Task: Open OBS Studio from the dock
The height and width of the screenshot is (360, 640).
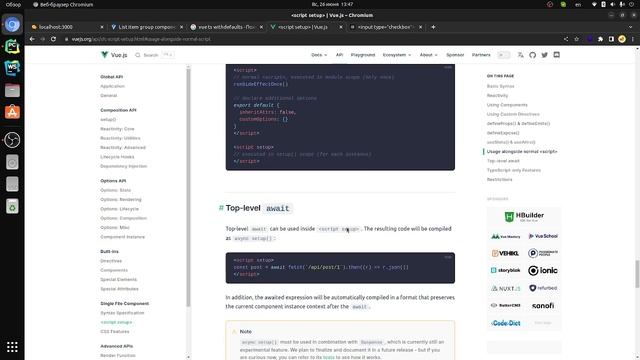Action: [x=12, y=140]
